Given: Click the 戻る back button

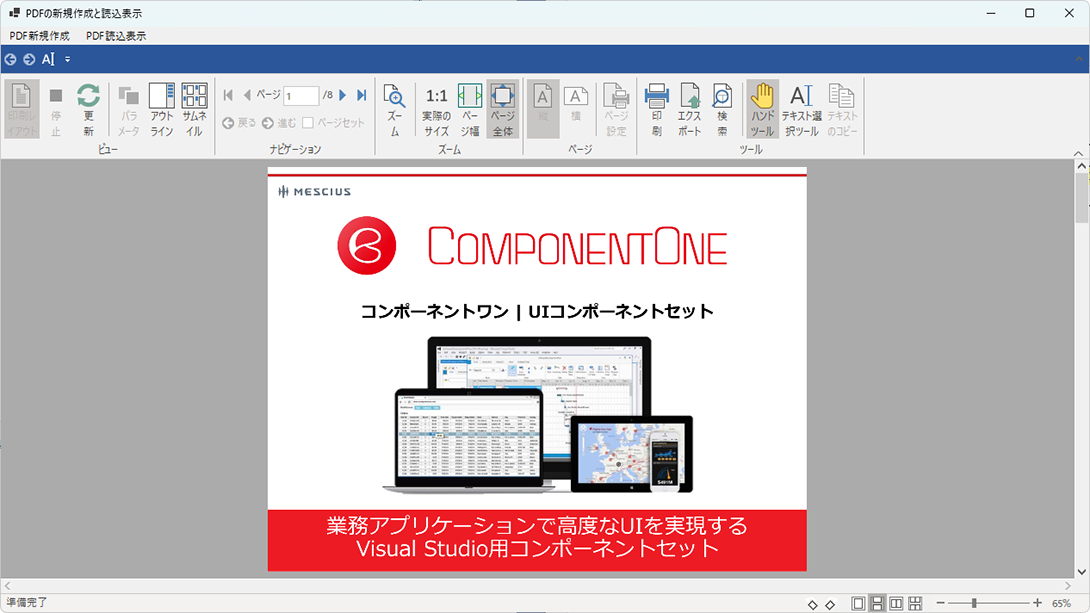Looking at the screenshot, I should coord(239,123).
